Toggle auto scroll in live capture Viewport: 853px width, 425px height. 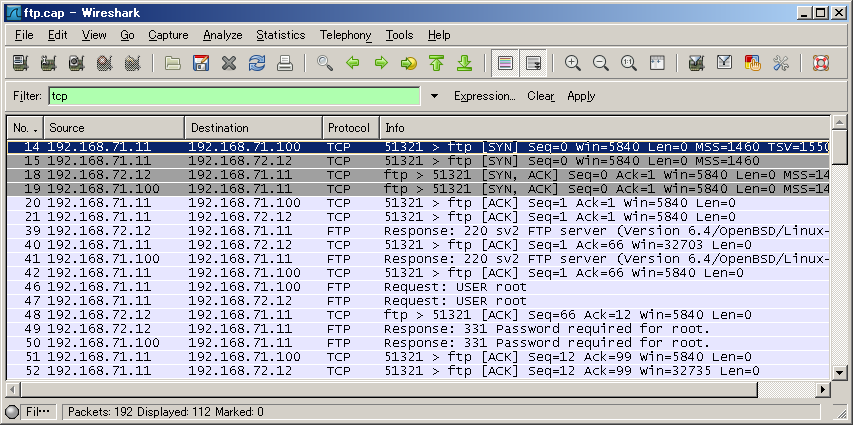(x=533, y=63)
